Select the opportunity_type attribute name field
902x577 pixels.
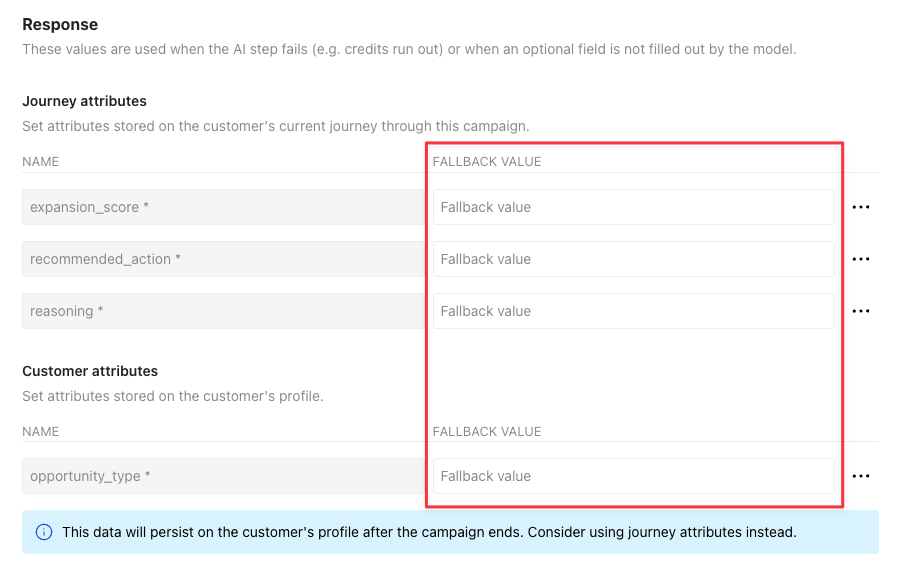pyautogui.click(x=220, y=476)
